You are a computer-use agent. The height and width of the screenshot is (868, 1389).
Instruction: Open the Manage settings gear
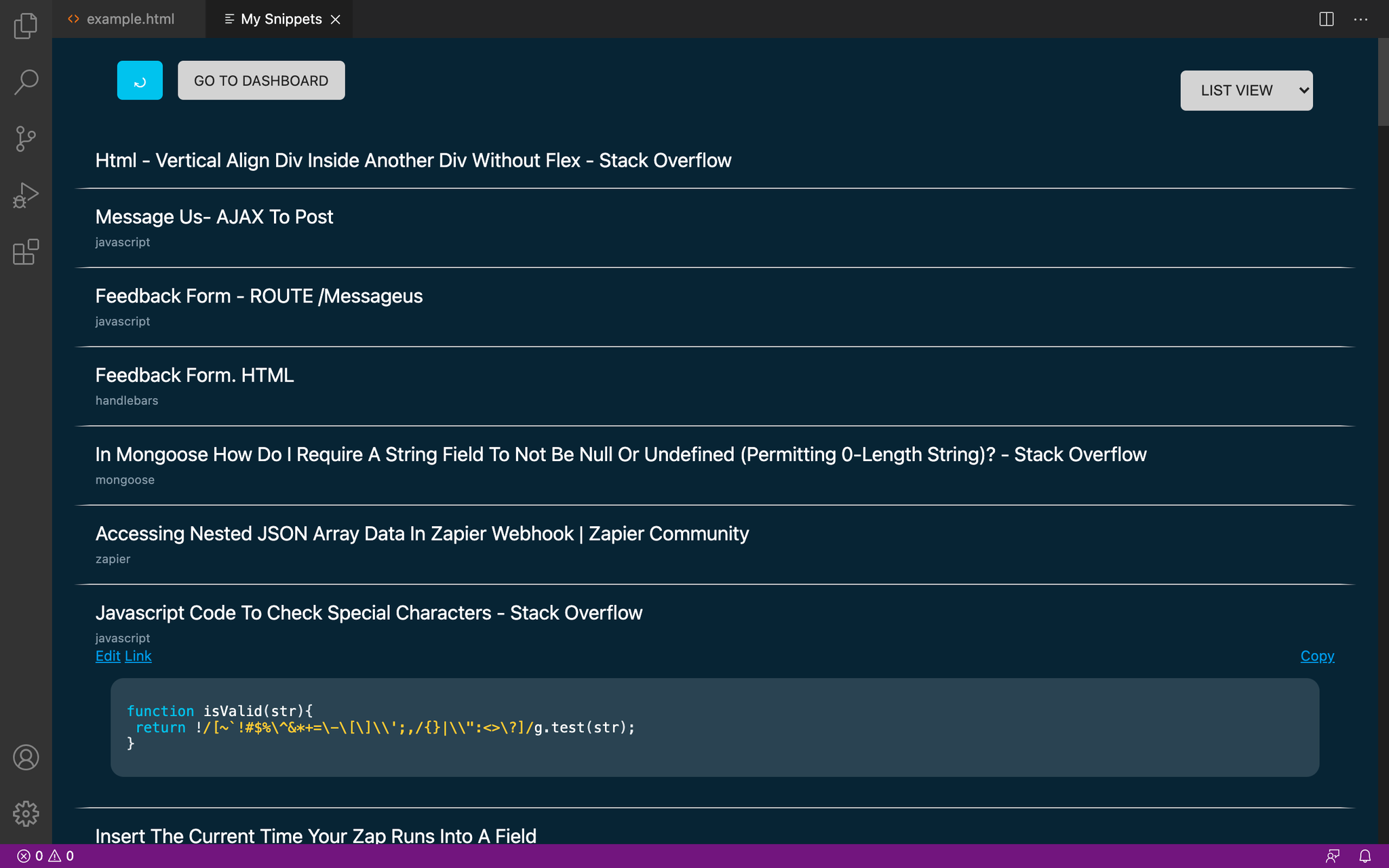[x=26, y=814]
